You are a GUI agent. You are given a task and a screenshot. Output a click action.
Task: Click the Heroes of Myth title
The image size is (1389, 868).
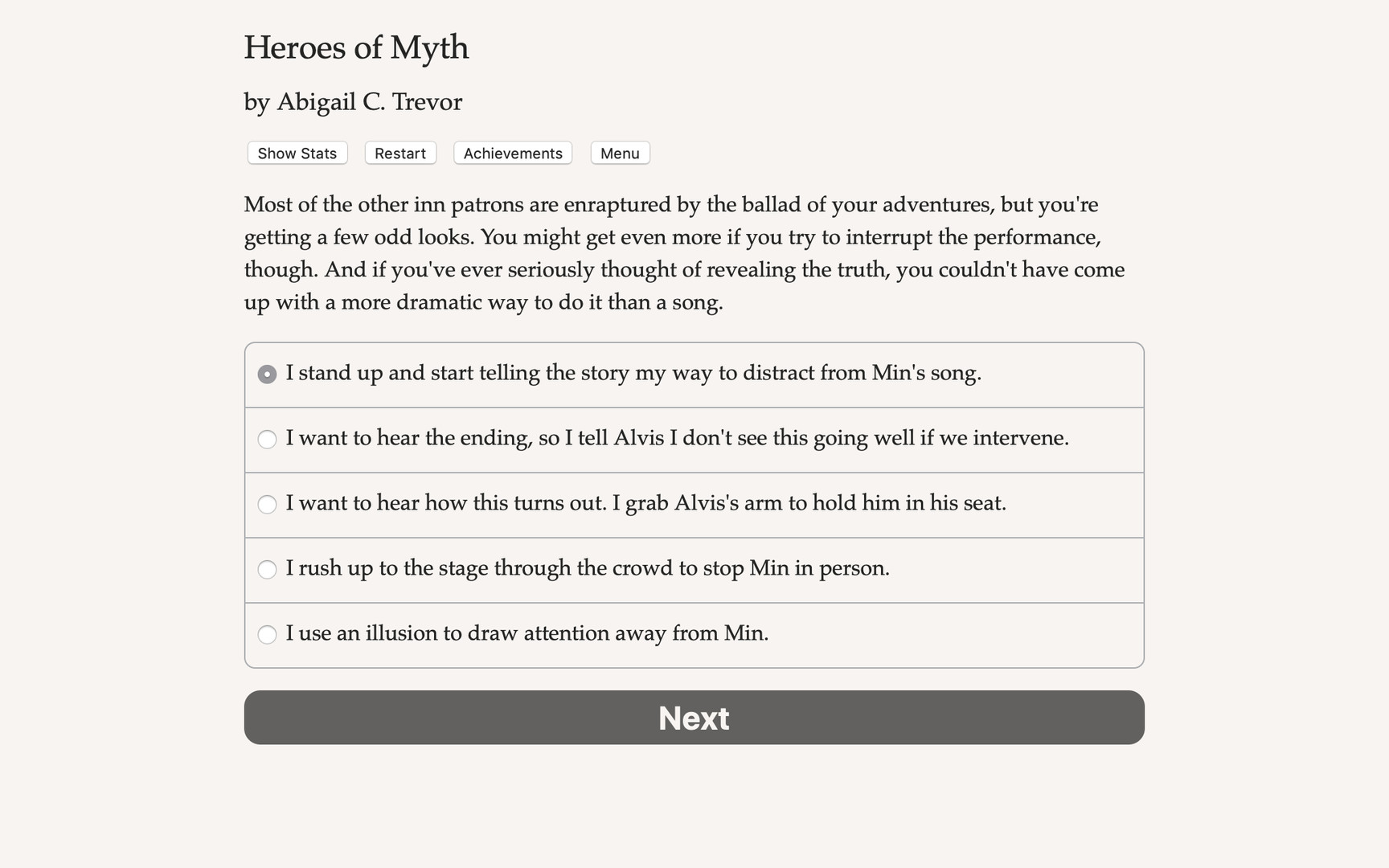pyautogui.click(x=356, y=48)
